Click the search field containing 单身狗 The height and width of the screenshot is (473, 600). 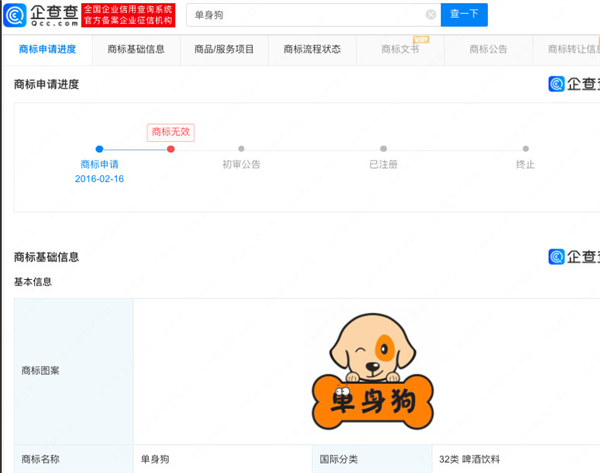coord(310,15)
